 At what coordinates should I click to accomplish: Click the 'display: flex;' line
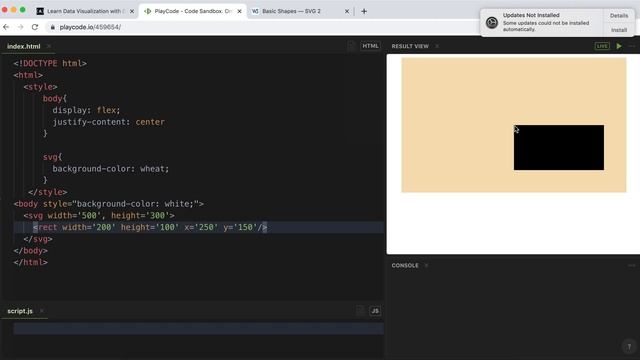87,110
